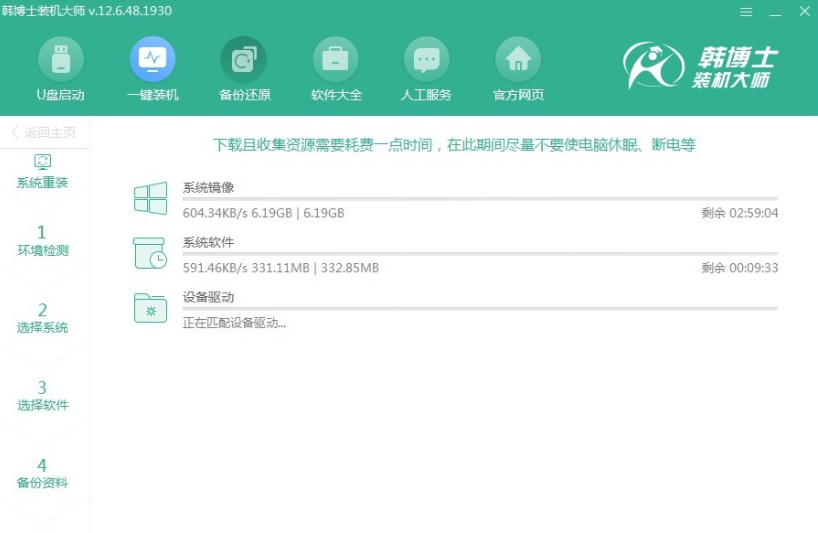Minimize the 韩博士装机大师 window
This screenshot has width=818, height=533.
(775, 12)
